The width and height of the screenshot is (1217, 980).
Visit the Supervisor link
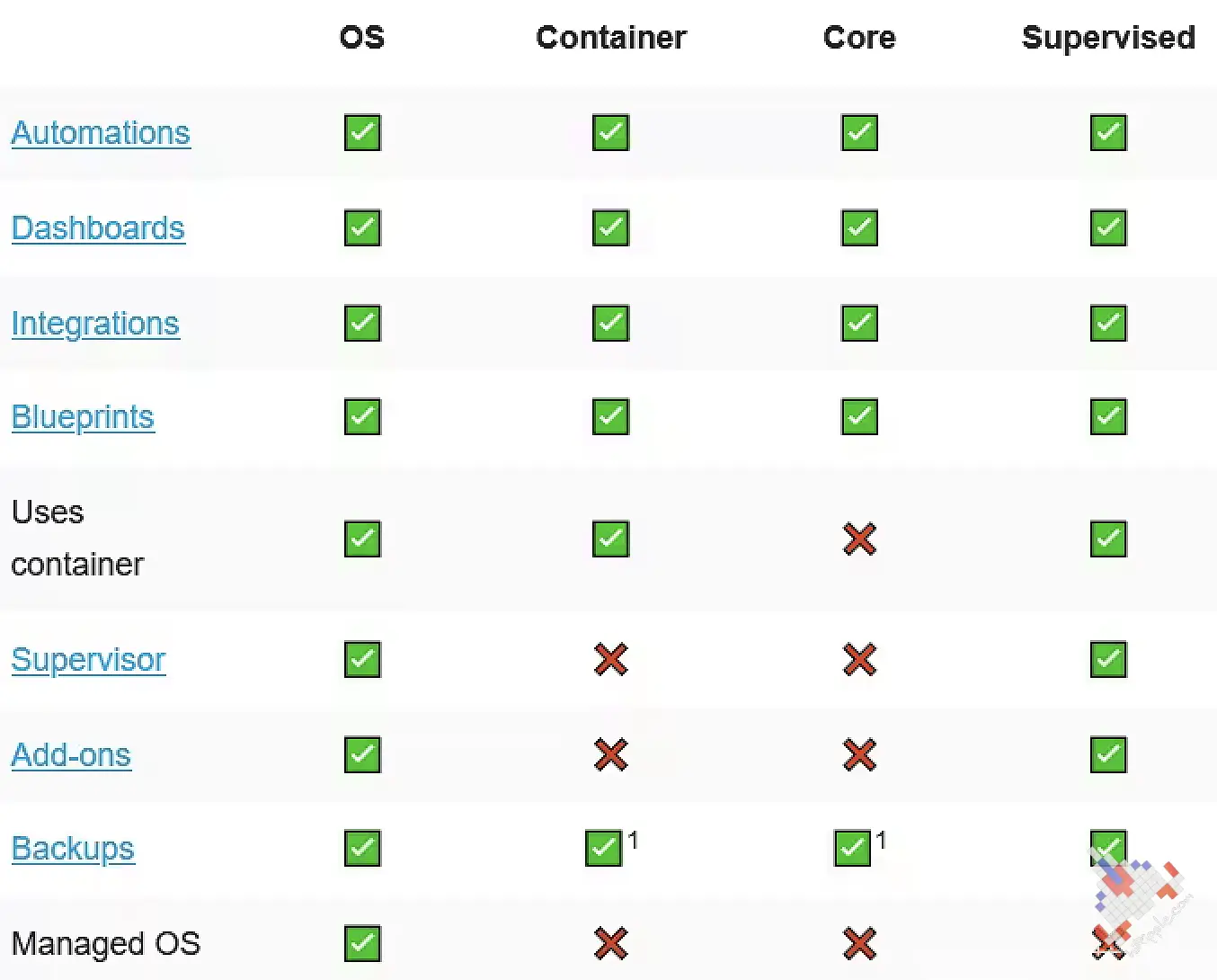[x=88, y=660]
